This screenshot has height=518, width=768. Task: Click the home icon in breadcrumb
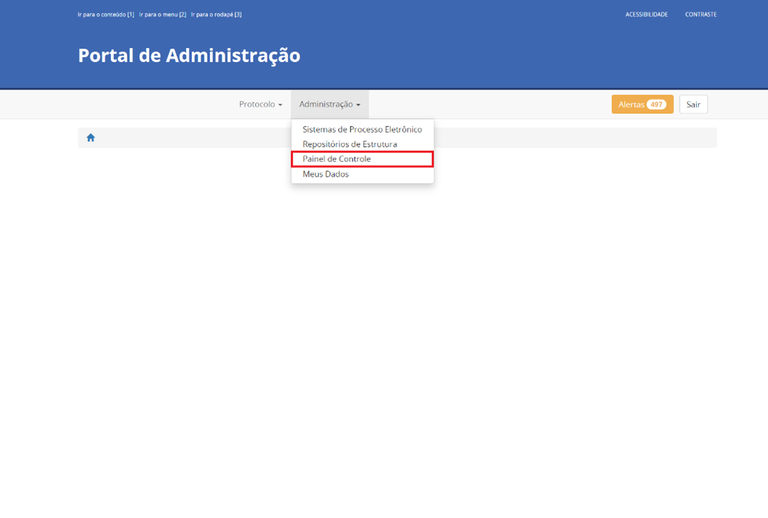pyautogui.click(x=90, y=138)
